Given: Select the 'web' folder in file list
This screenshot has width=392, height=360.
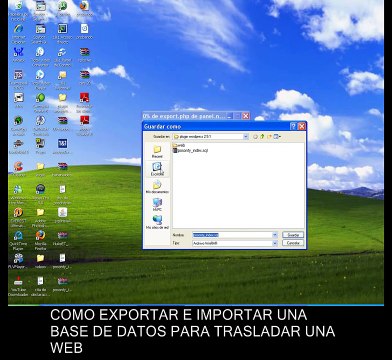Looking at the screenshot, I should [179, 145].
